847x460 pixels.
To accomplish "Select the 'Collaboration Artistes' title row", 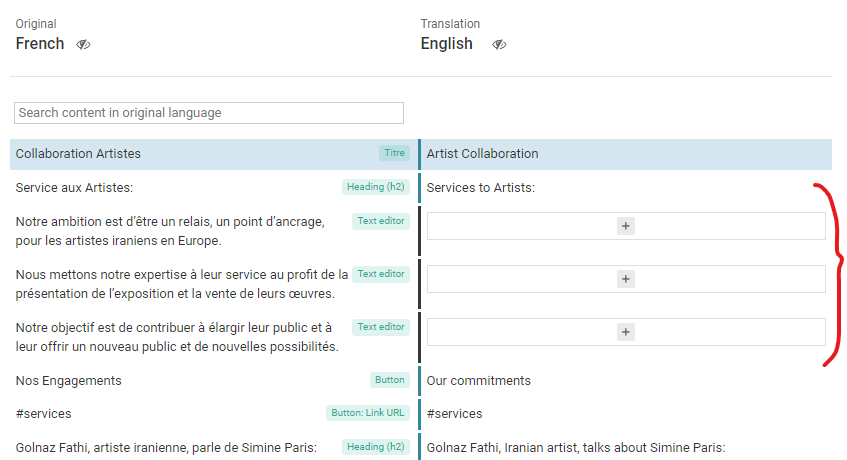I will 214,154.
